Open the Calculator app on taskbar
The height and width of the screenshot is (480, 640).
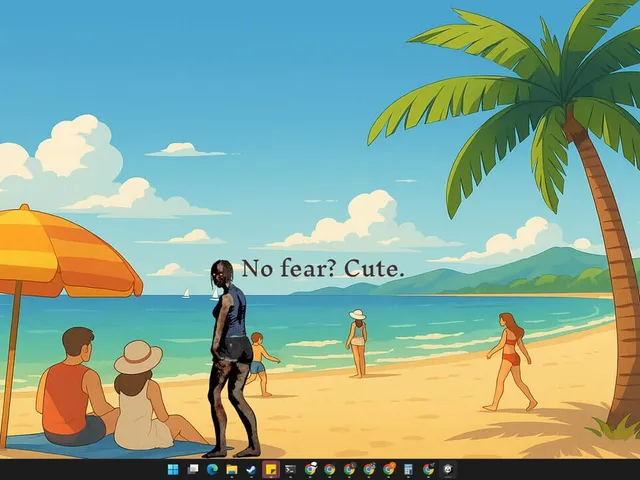[x=408, y=469]
